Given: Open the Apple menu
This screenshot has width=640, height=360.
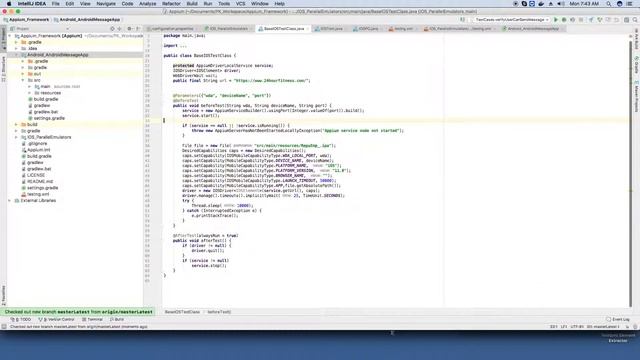Looking at the screenshot, I should (x=9, y=4).
